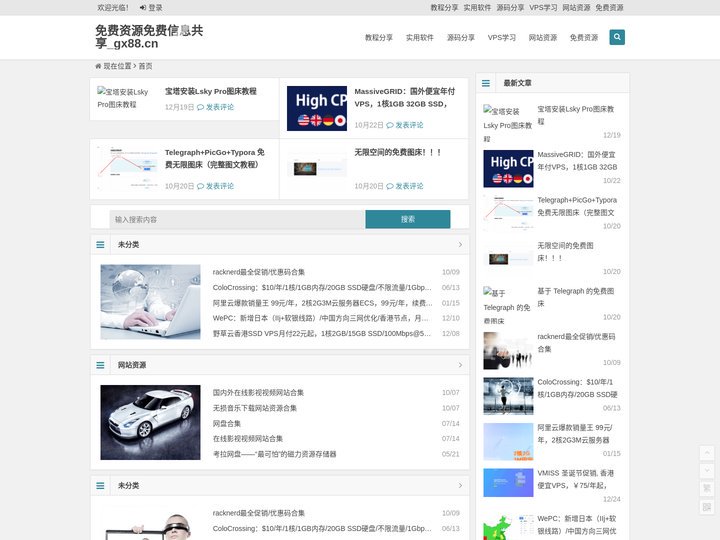Open racknerd最全促销/优惠码合集 in first 未分类 list

click(x=259, y=272)
